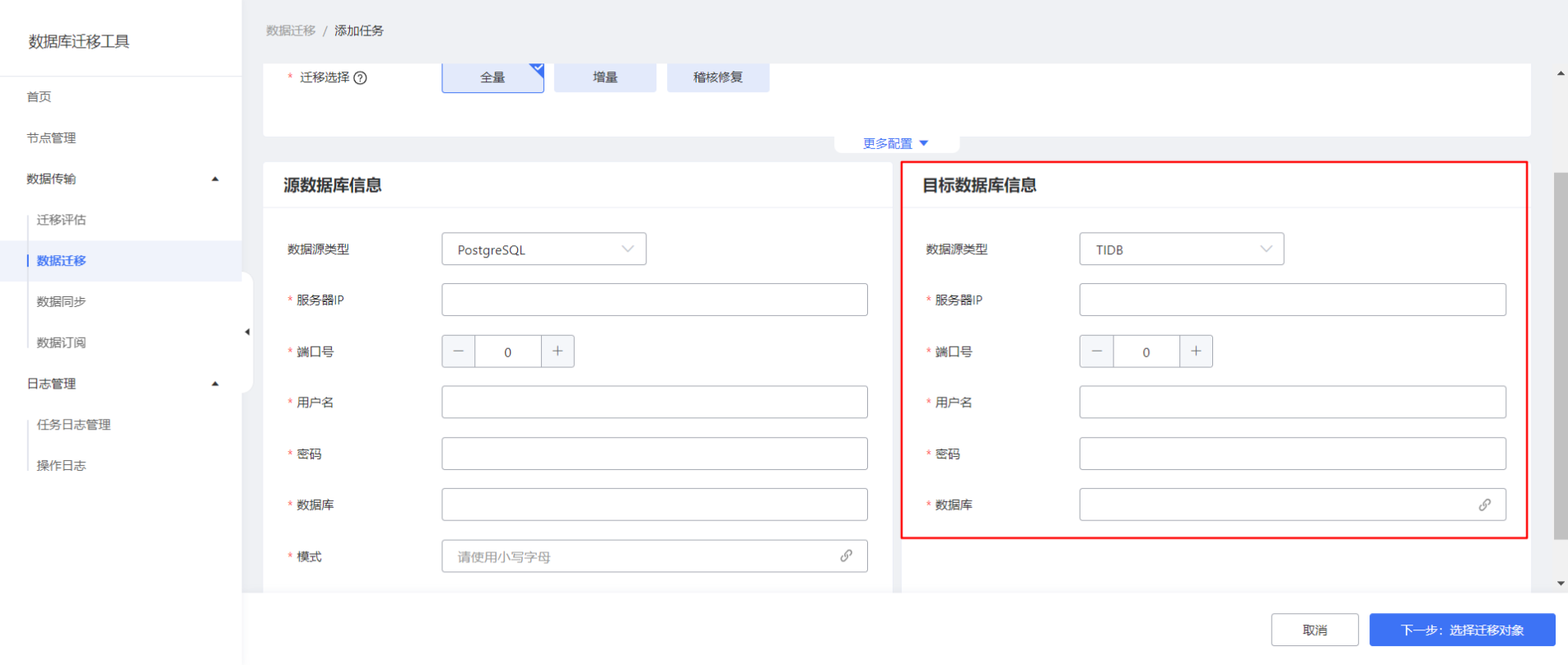Click the 数据库迁移工具 title
The image size is (1568, 665).
[x=79, y=41]
